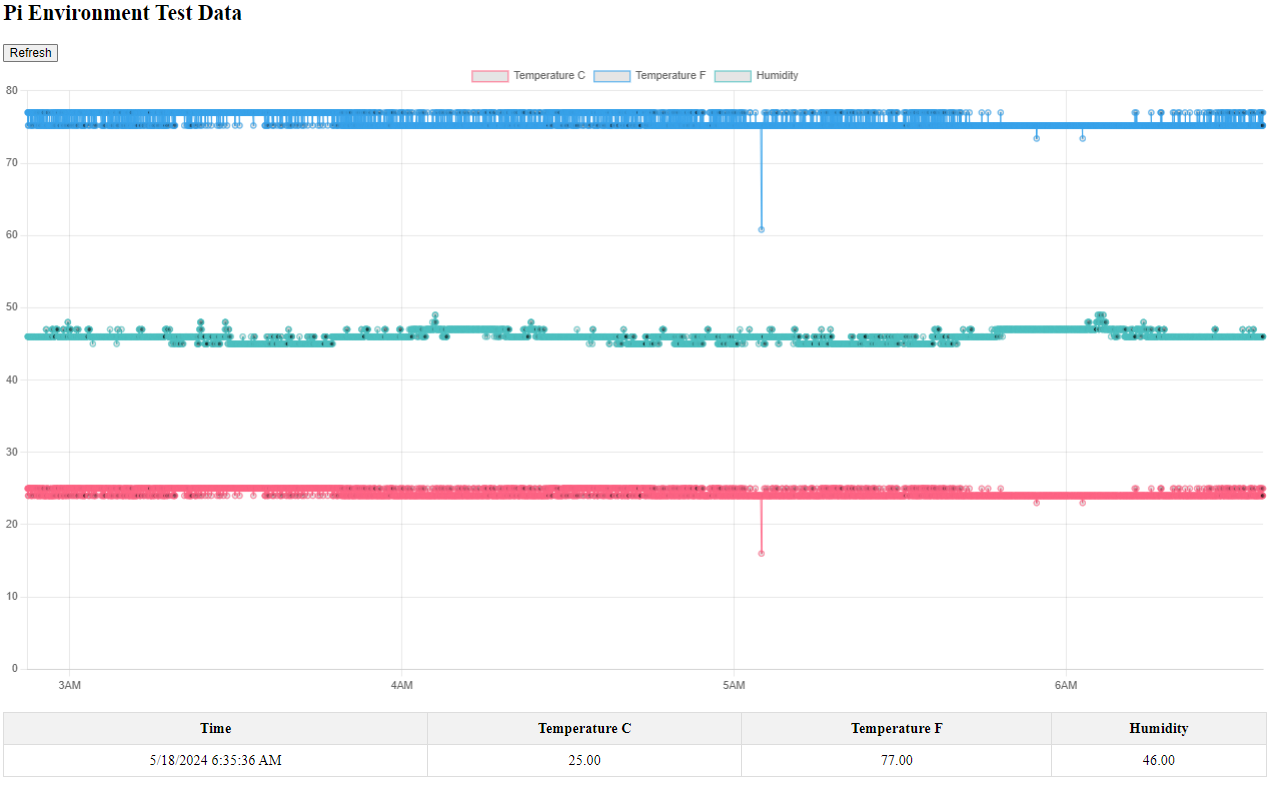Click the 3AM x-axis label
This screenshot has height=790, width=1273.
[69, 686]
